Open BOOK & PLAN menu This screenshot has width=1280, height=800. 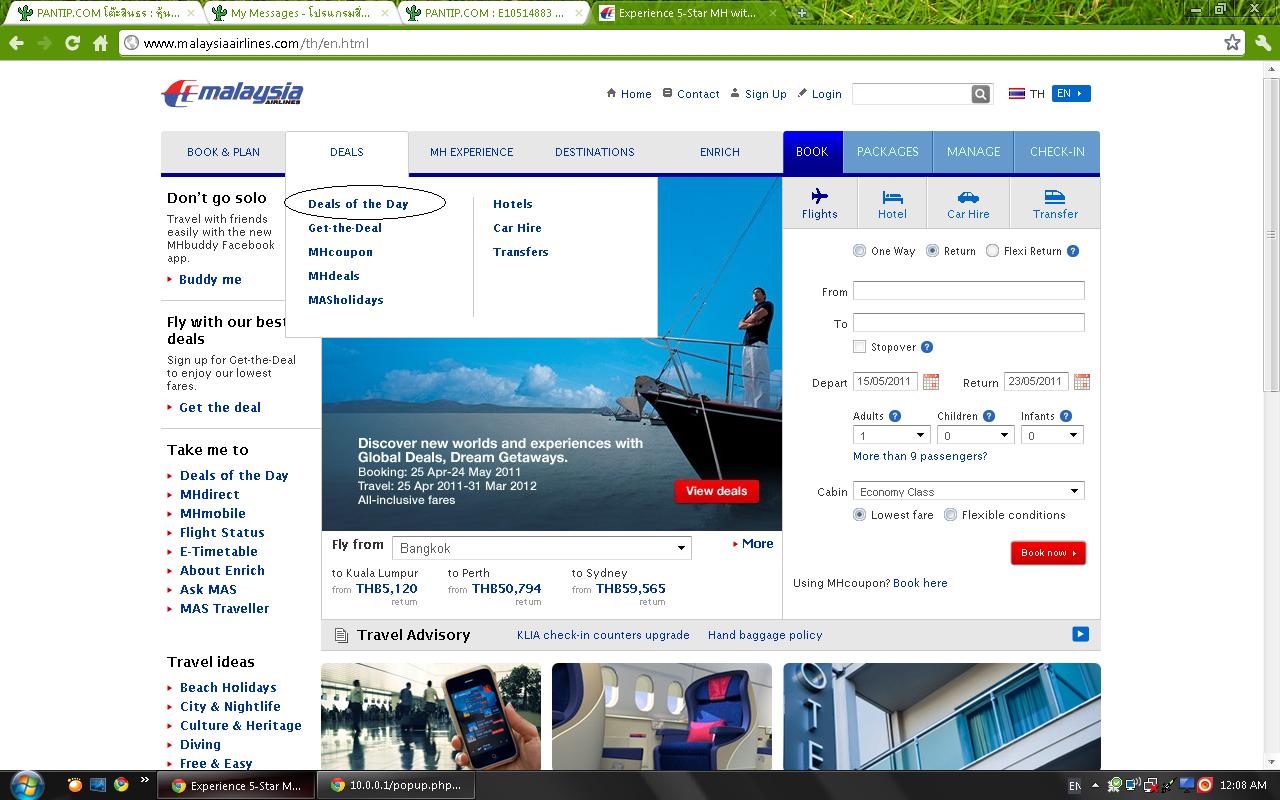(x=223, y=152)
